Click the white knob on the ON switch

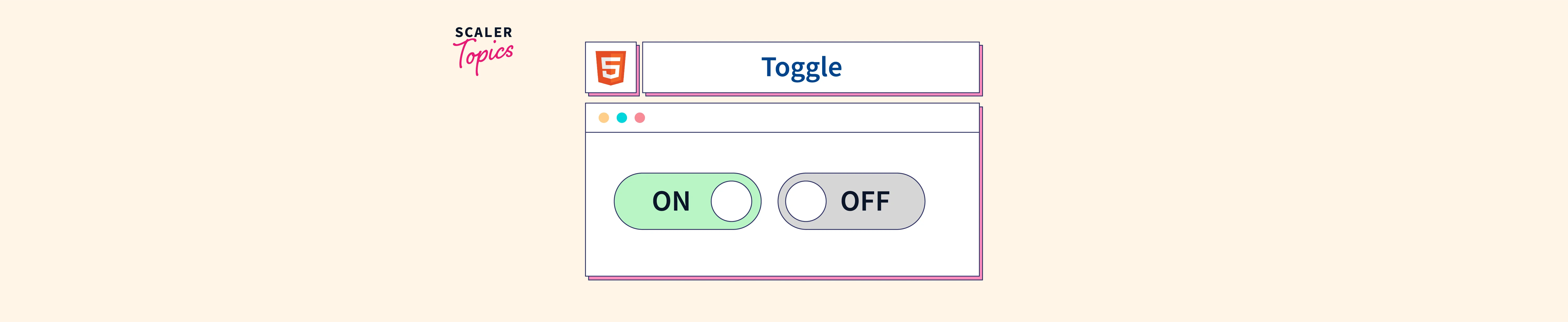[731, 201]
